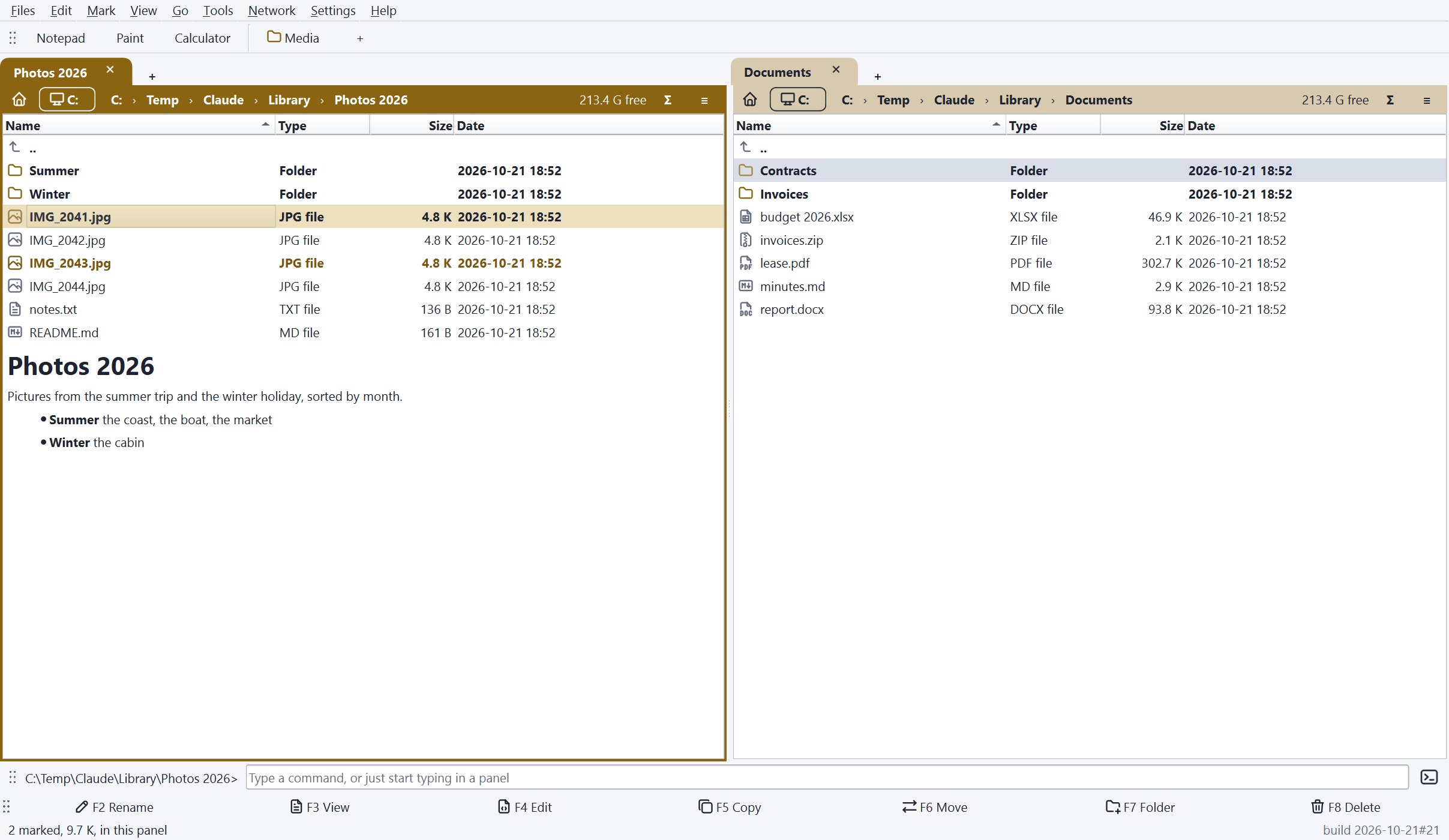Select IMG_2043.jpg file
The image size is (1449, 840).
[x=362, y=263]
